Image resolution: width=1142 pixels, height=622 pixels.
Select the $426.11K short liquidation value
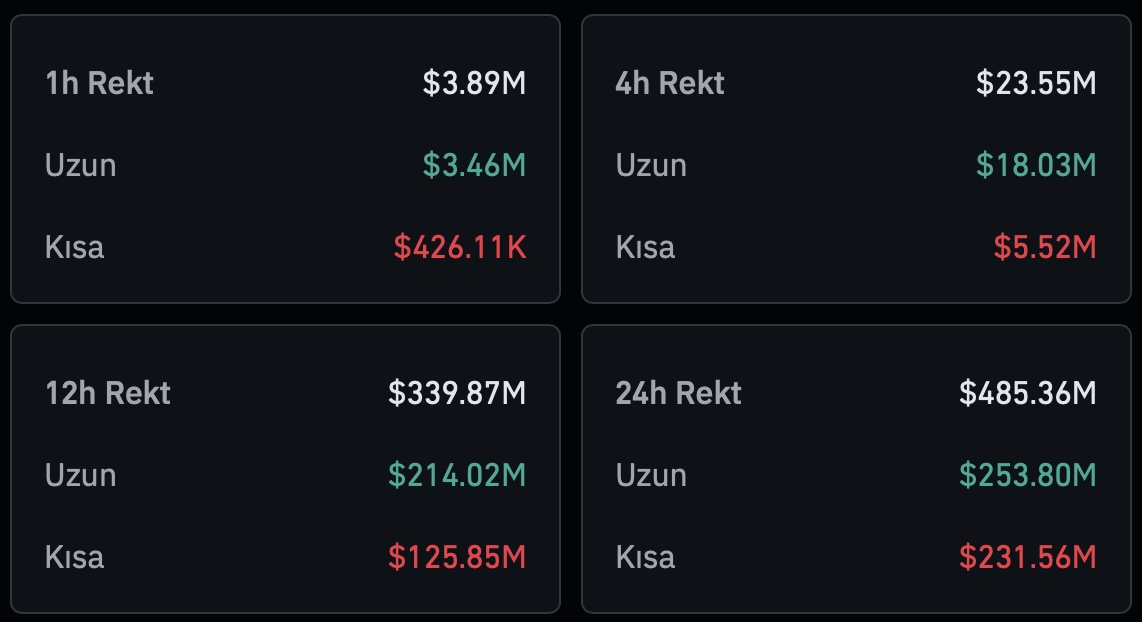460,247
